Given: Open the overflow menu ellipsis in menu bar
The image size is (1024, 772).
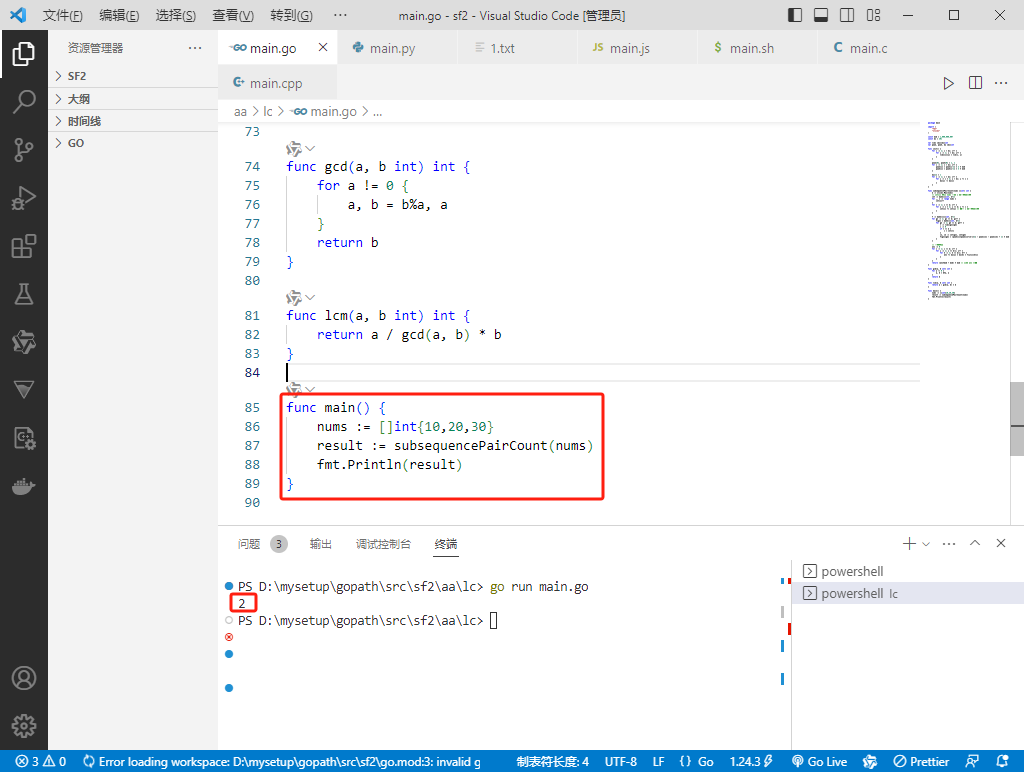Looking at the screenshot, I should point(340,15).
